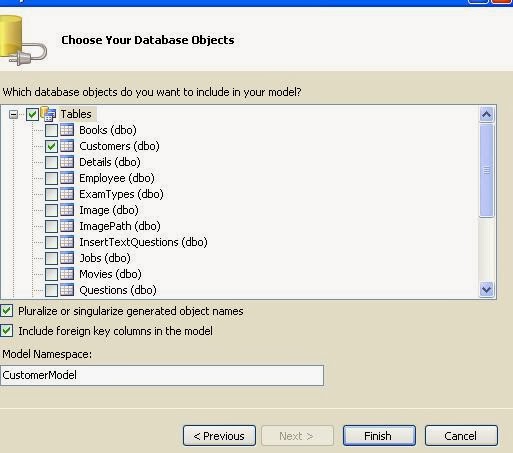513x453 pixels.
Task: Click the scroll down arrow
Action: pyautogui.click(x=486, y=289)
